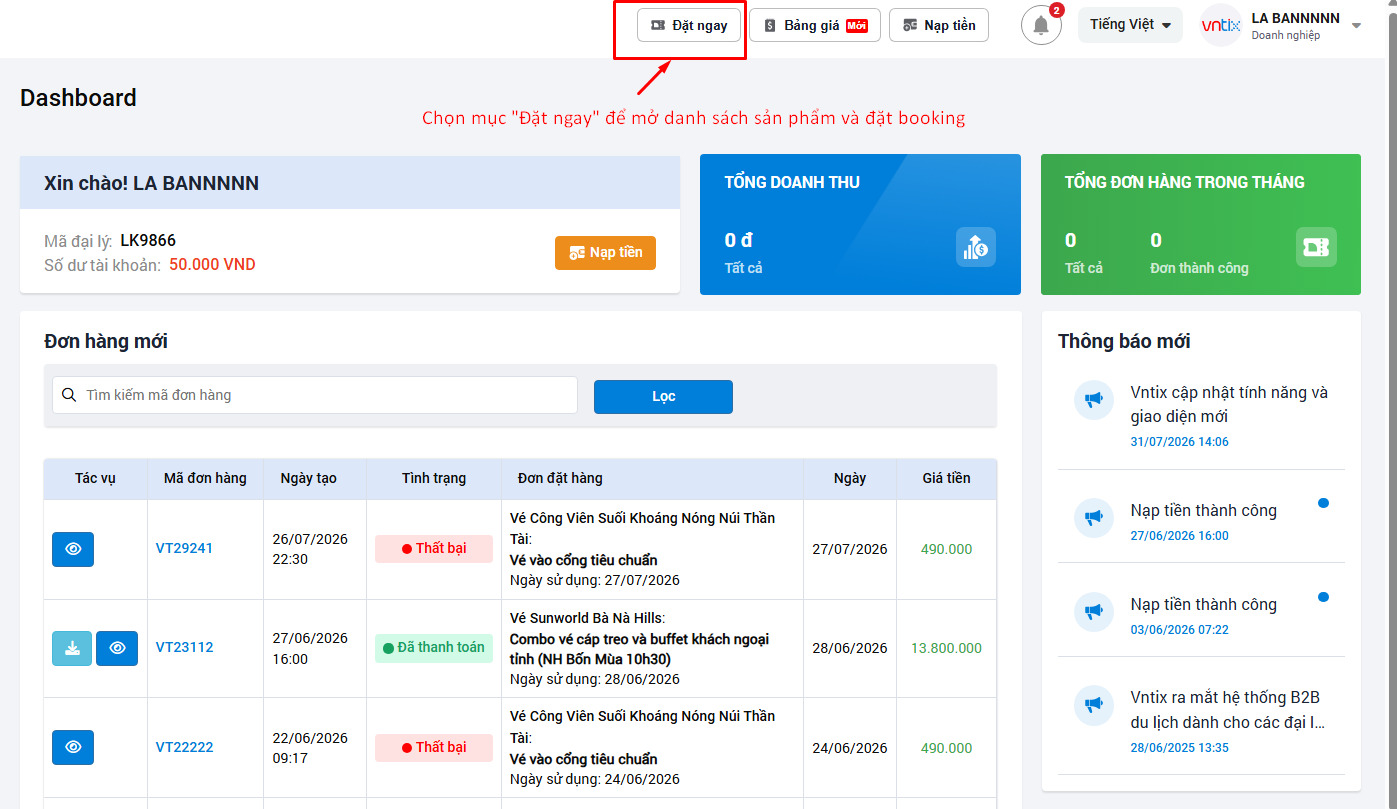Click megaphone icon for Vntix ra mắt notification

(x=1094, y=705)
